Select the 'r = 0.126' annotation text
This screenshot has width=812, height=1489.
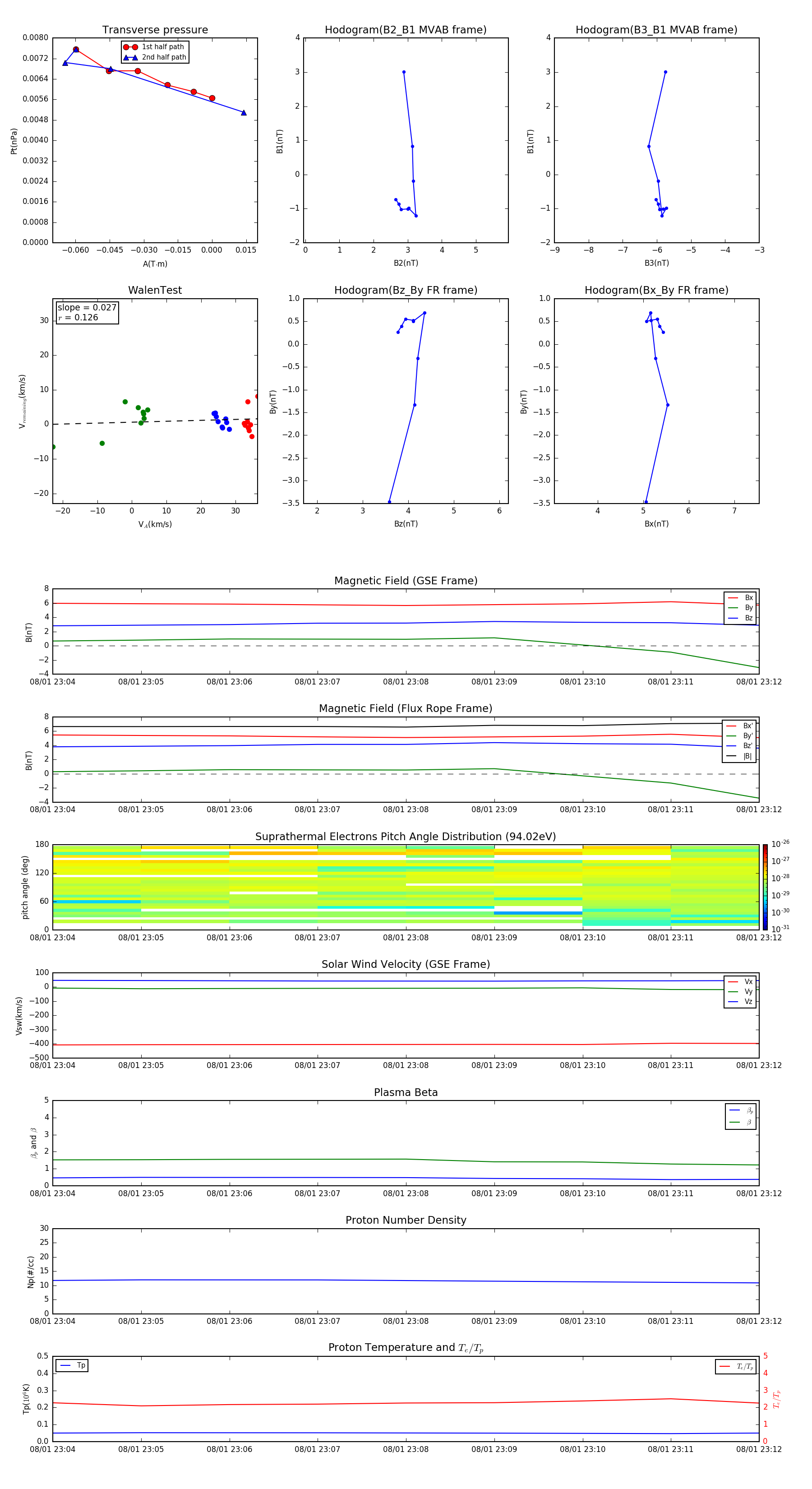(x=78, y=317)
